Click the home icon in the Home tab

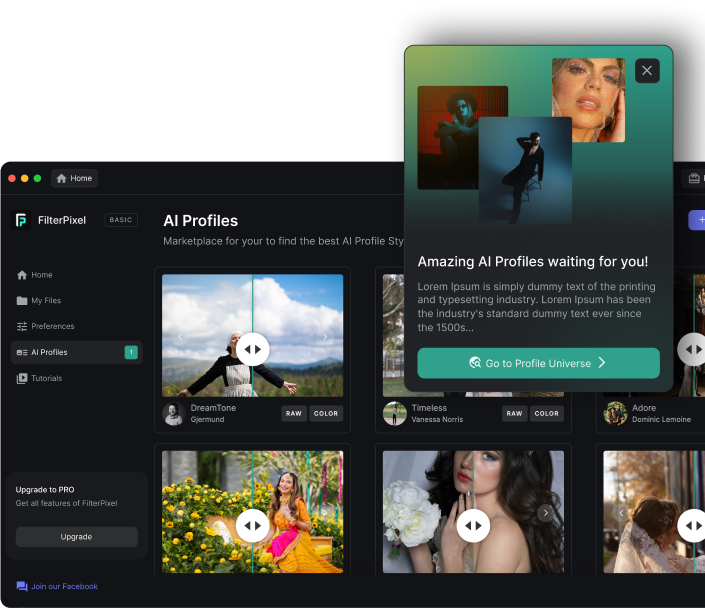tap(62, 178)
